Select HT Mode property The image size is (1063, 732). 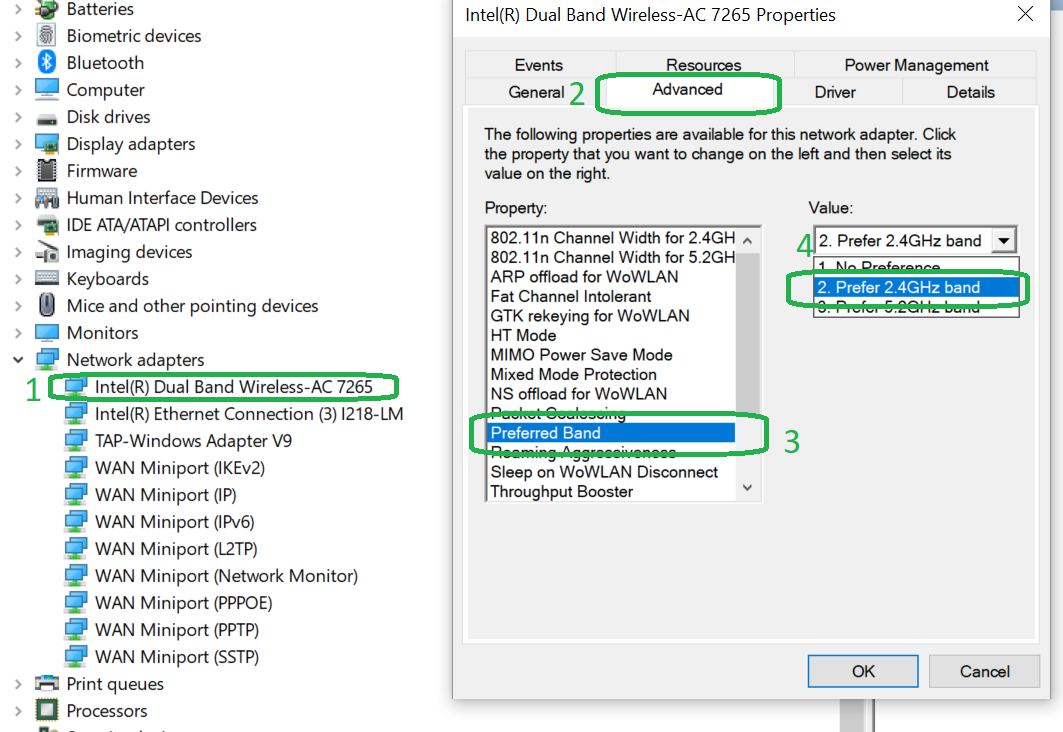click(611, 335)
